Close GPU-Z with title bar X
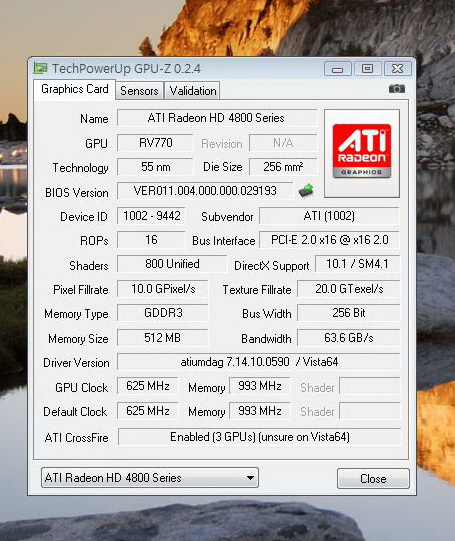 [x=397, y=69]
